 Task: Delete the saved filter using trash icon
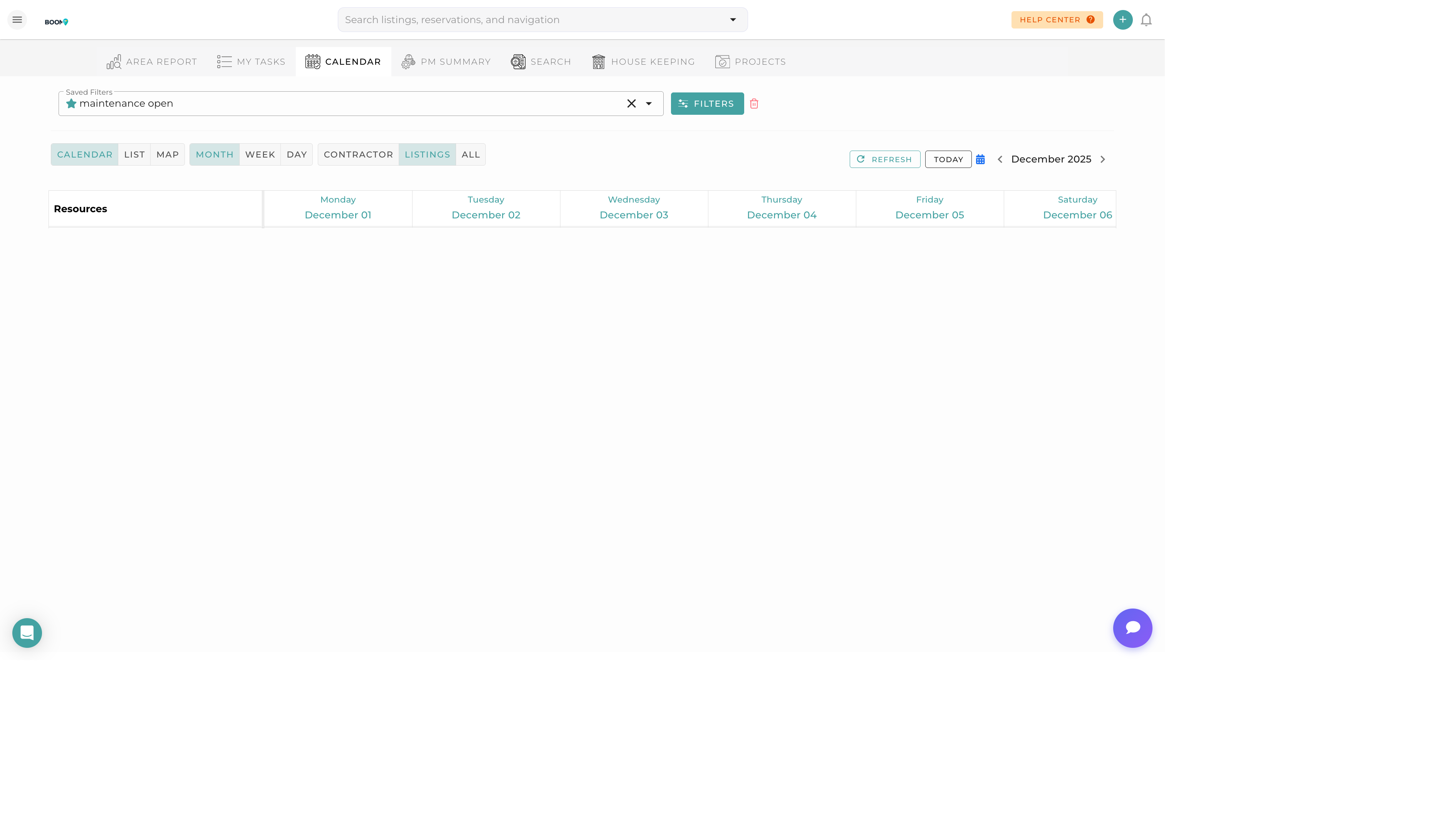754,104
